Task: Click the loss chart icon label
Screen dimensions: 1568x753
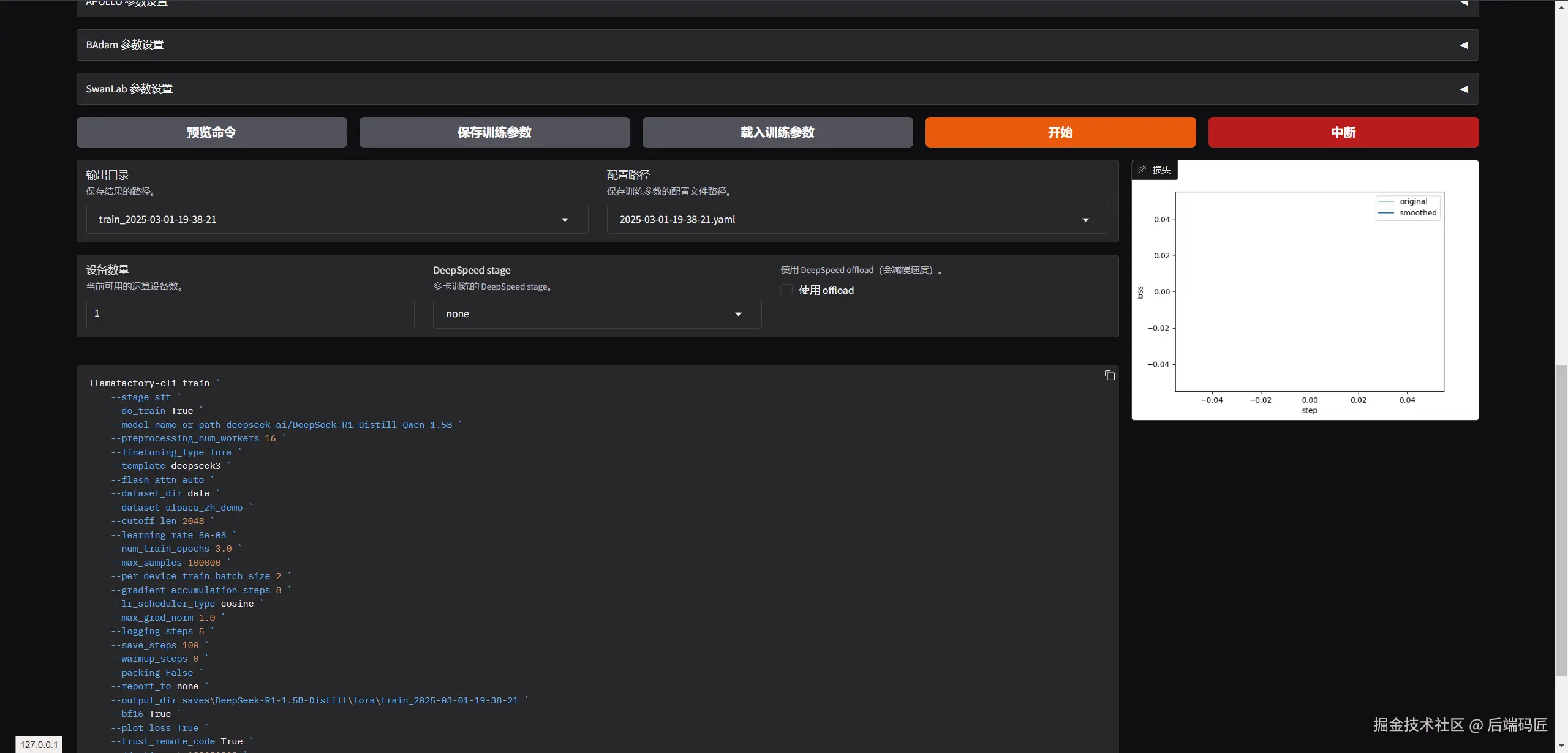Action: click(x=1155, y=170)
